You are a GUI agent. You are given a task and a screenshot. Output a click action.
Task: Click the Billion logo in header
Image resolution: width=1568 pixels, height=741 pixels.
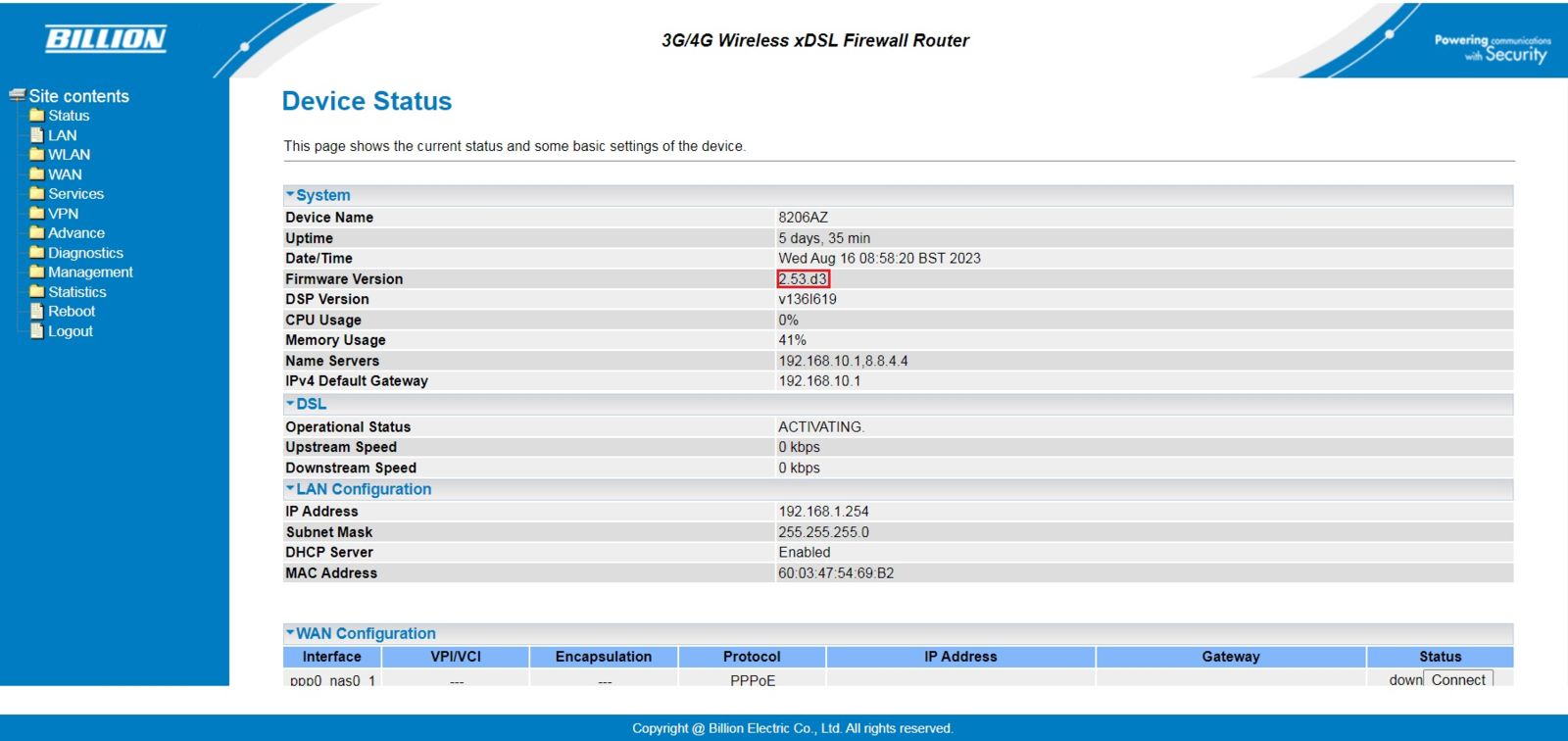click(x=106, y=39)
